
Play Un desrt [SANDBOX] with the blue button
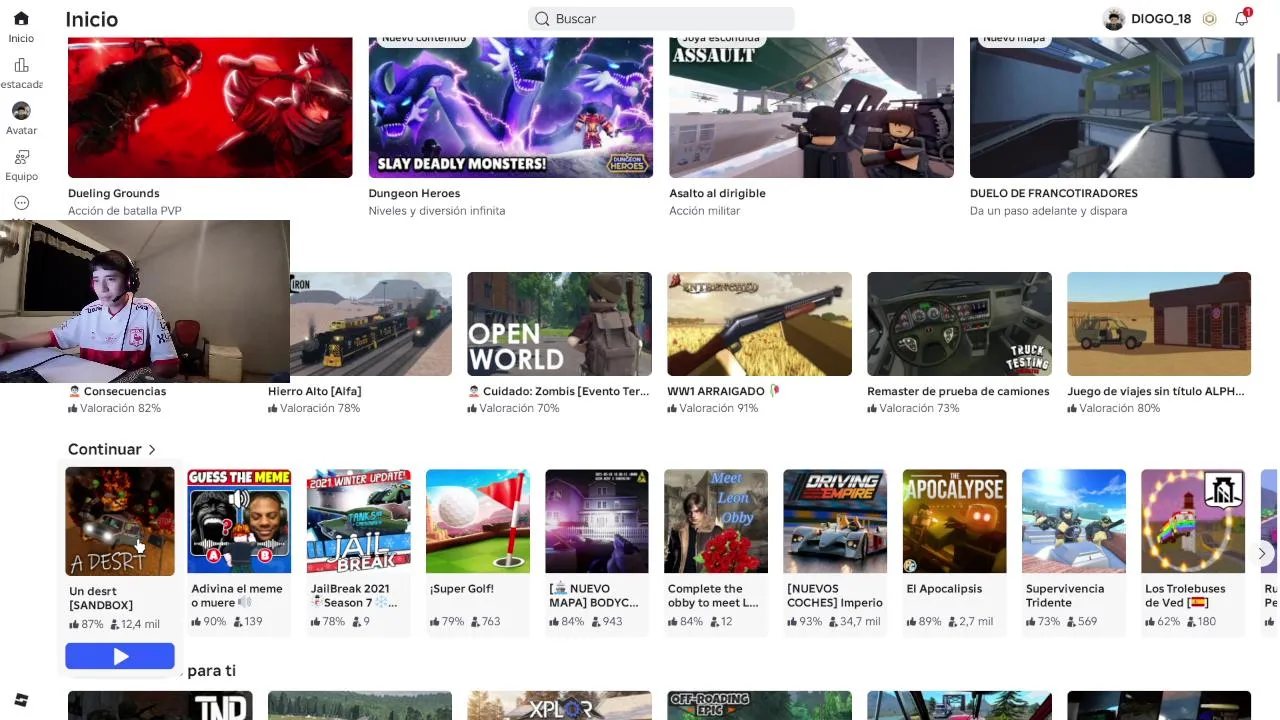tap(120, 656)
